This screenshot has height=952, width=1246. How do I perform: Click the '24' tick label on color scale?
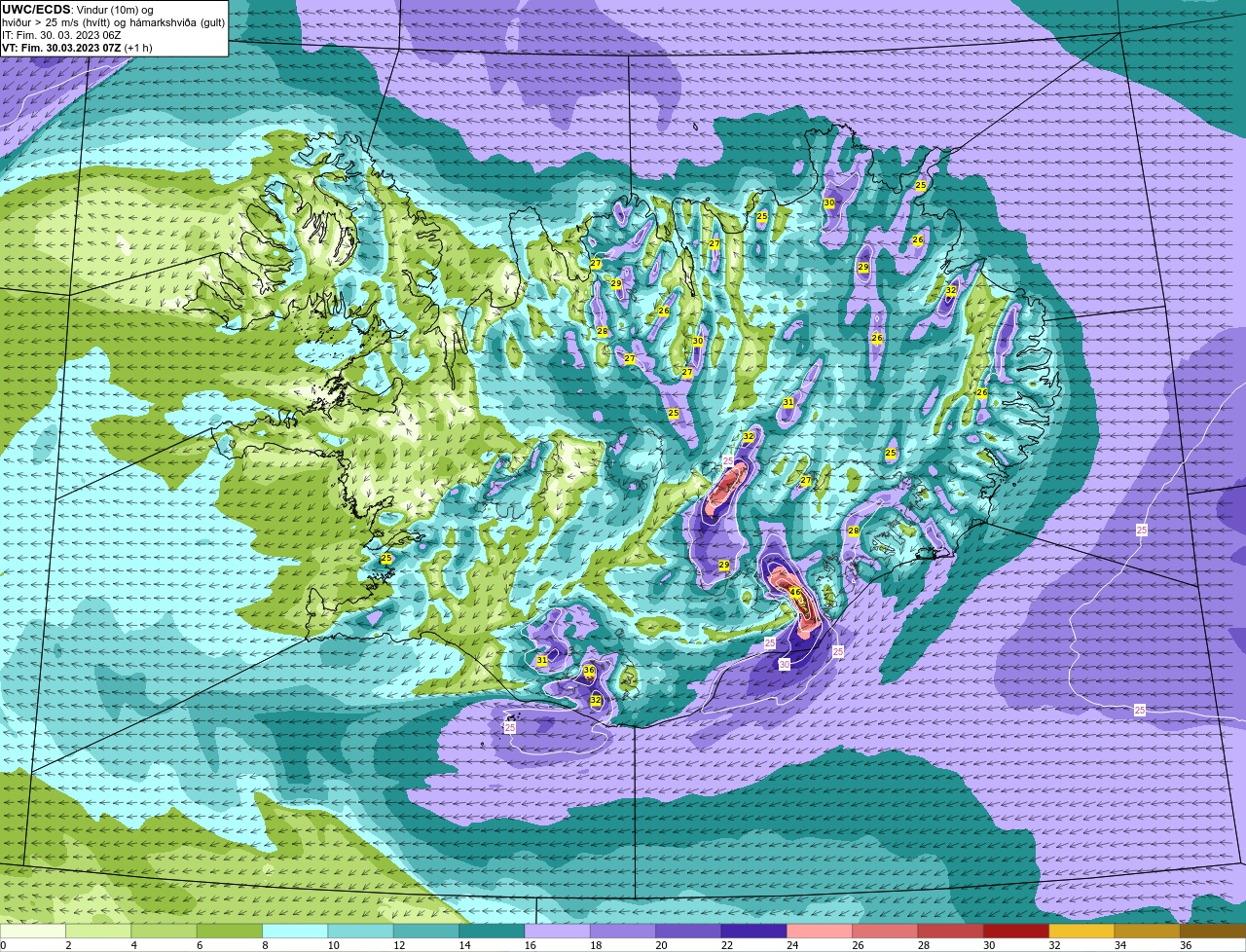(x=792, y=945)
